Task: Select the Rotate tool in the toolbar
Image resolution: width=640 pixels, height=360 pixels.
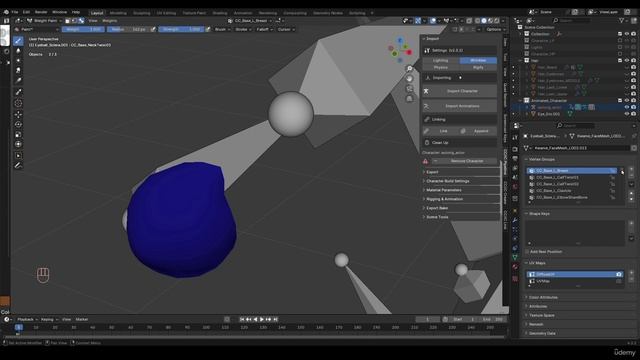Action: point(18,124)
